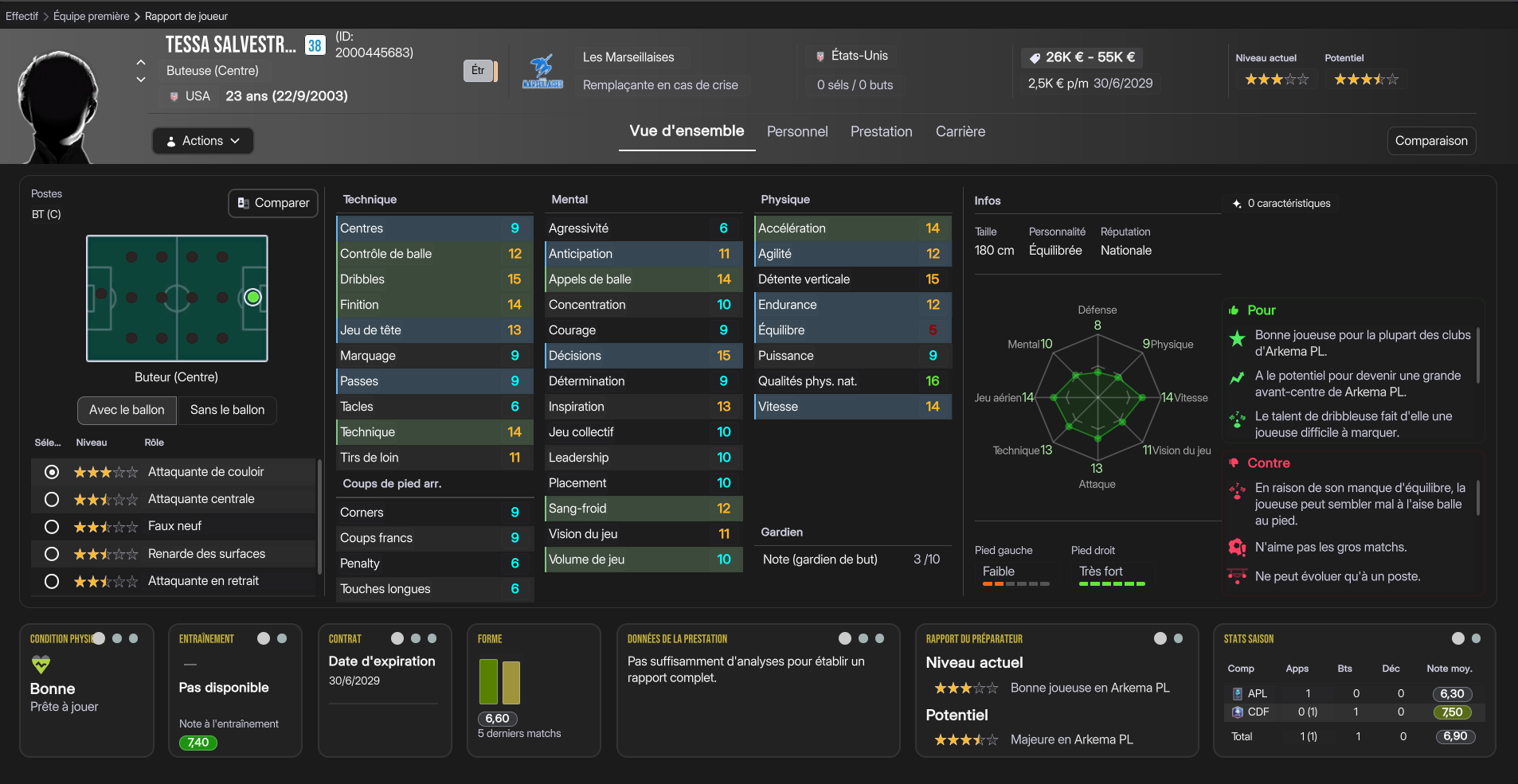Click the squad number 38 badge

click(x=315, y=45)
